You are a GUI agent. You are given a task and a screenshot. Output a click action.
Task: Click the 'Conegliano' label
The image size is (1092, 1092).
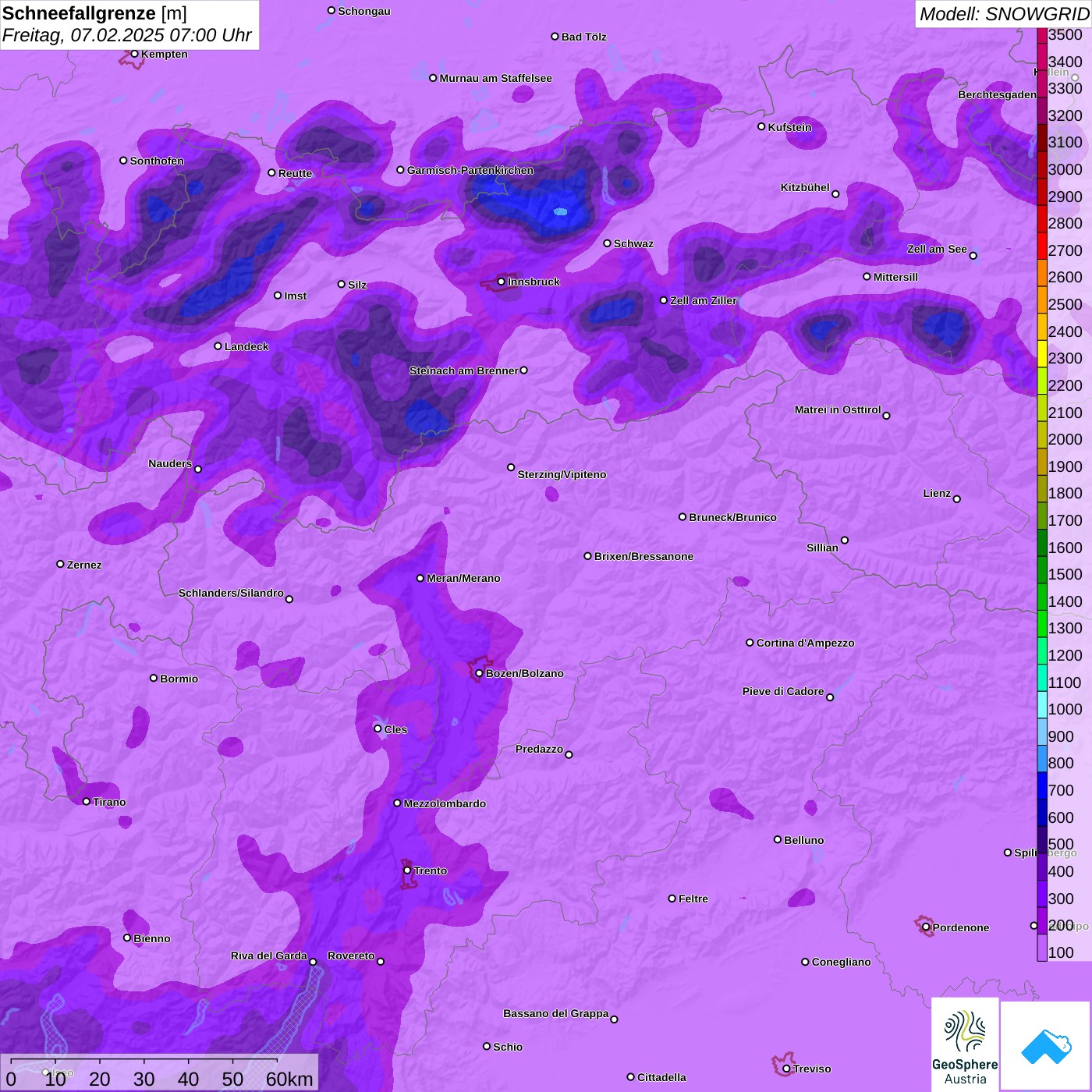tap(841, 962)
